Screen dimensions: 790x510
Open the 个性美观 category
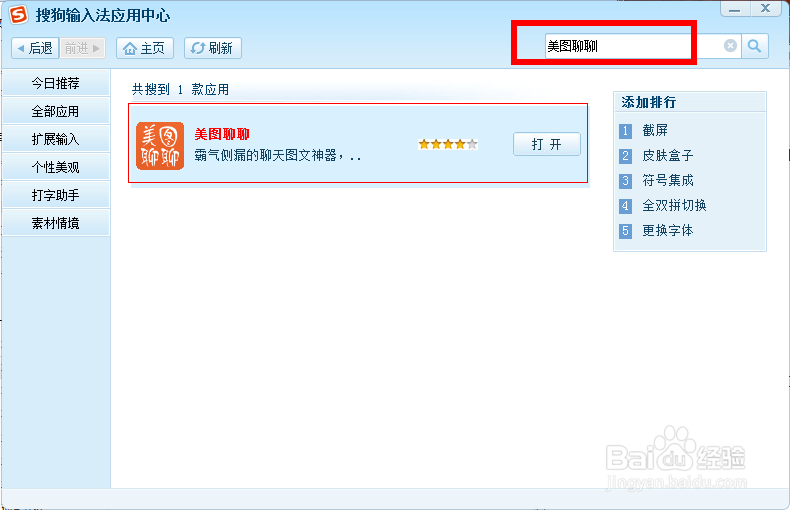55,167
